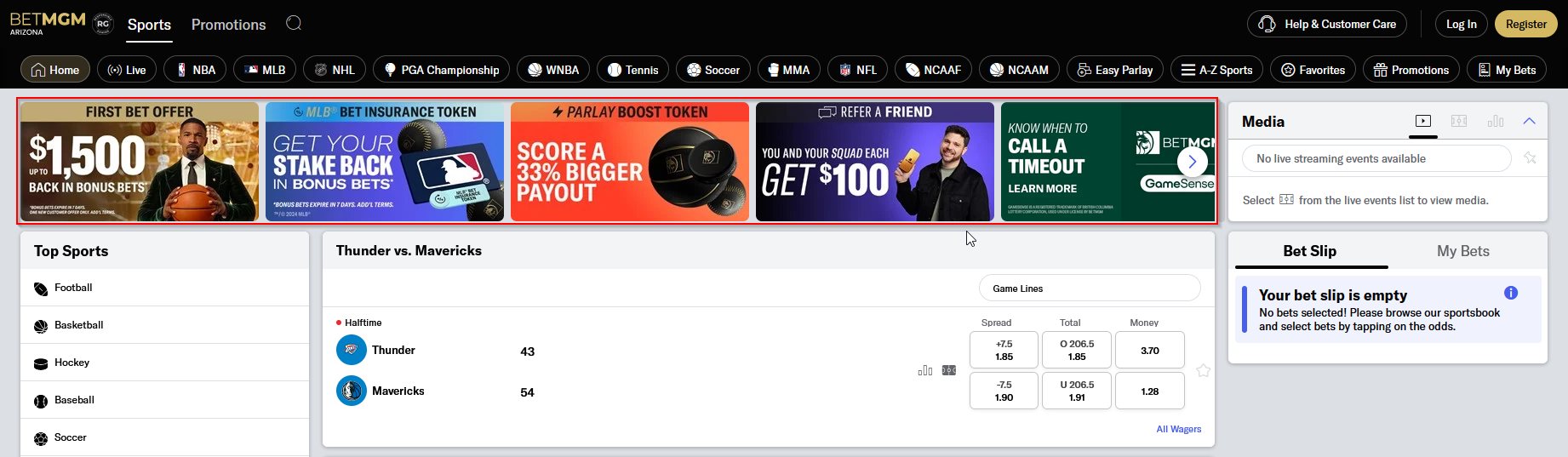
Task: Open the RG responsible gaming badge
Action: point(103,24)
